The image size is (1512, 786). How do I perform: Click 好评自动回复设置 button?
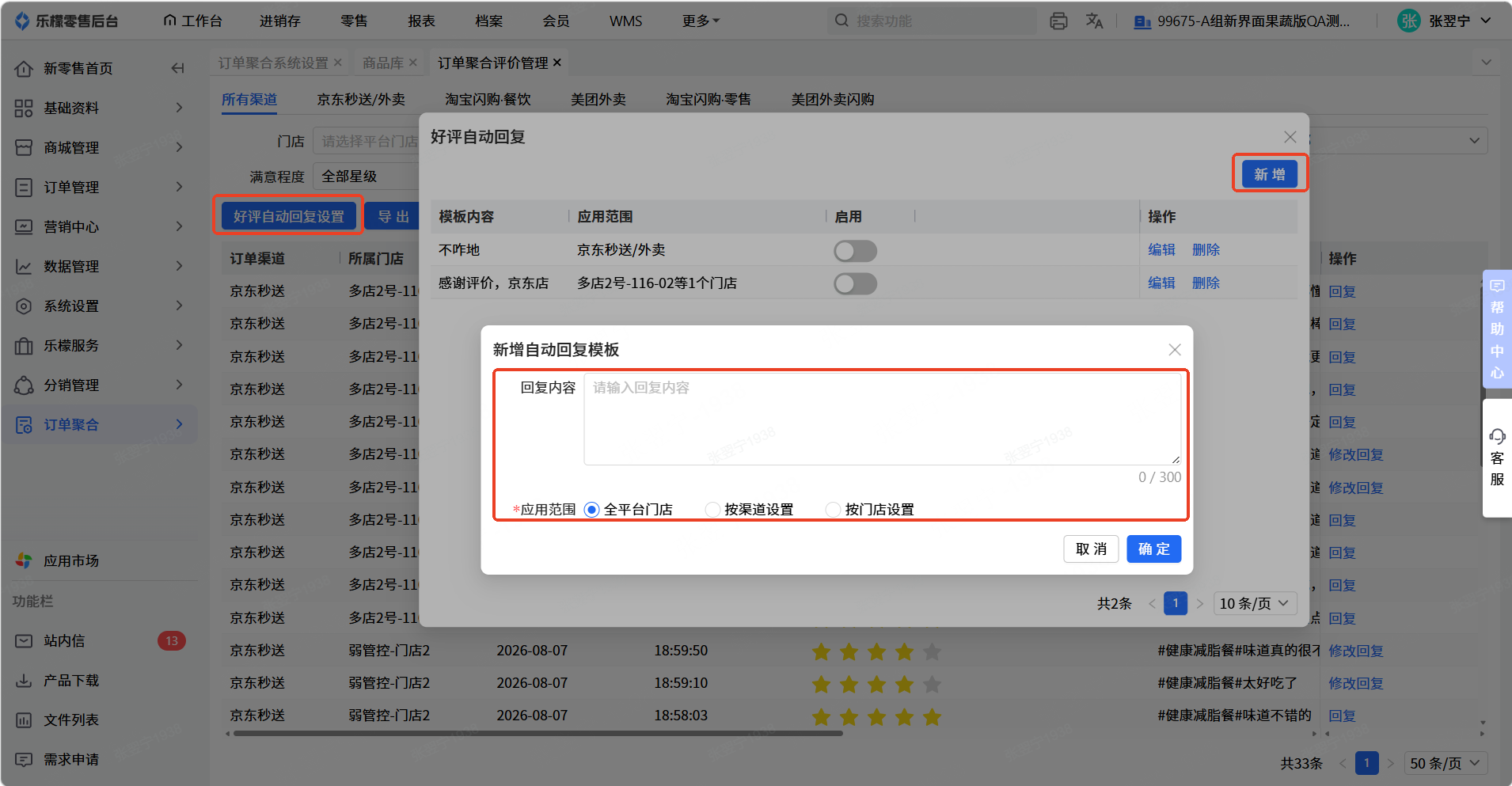pos(289,216)
